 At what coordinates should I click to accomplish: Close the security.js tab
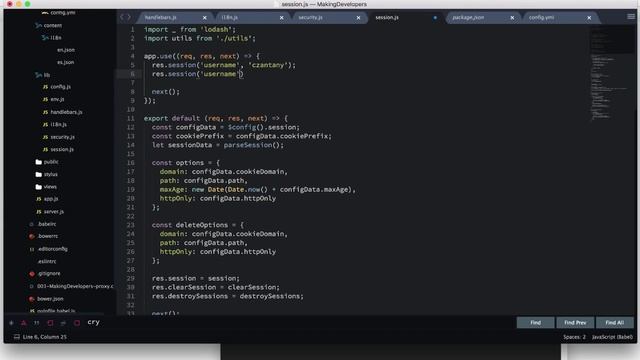[x=358, y=18]
